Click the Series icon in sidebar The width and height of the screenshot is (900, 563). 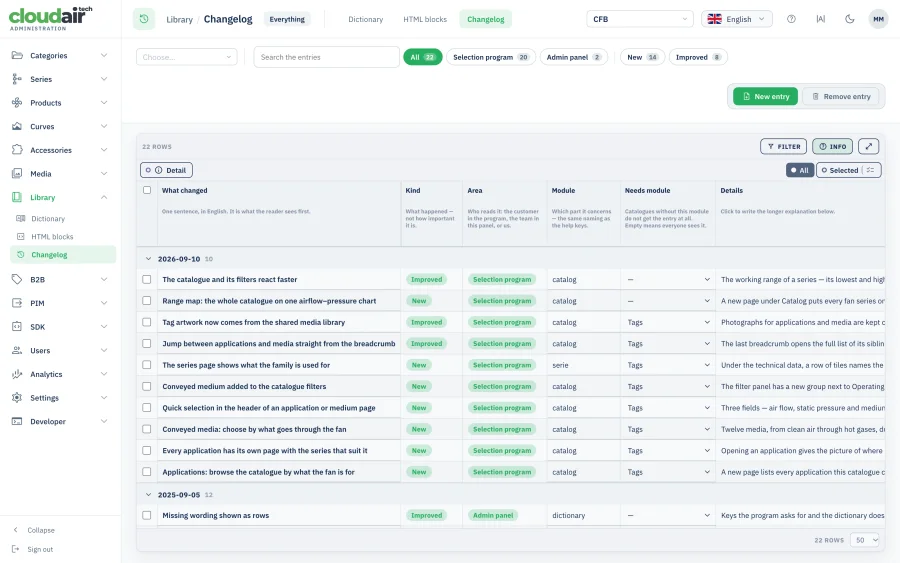pyautogui.click(x=17, y=79)
